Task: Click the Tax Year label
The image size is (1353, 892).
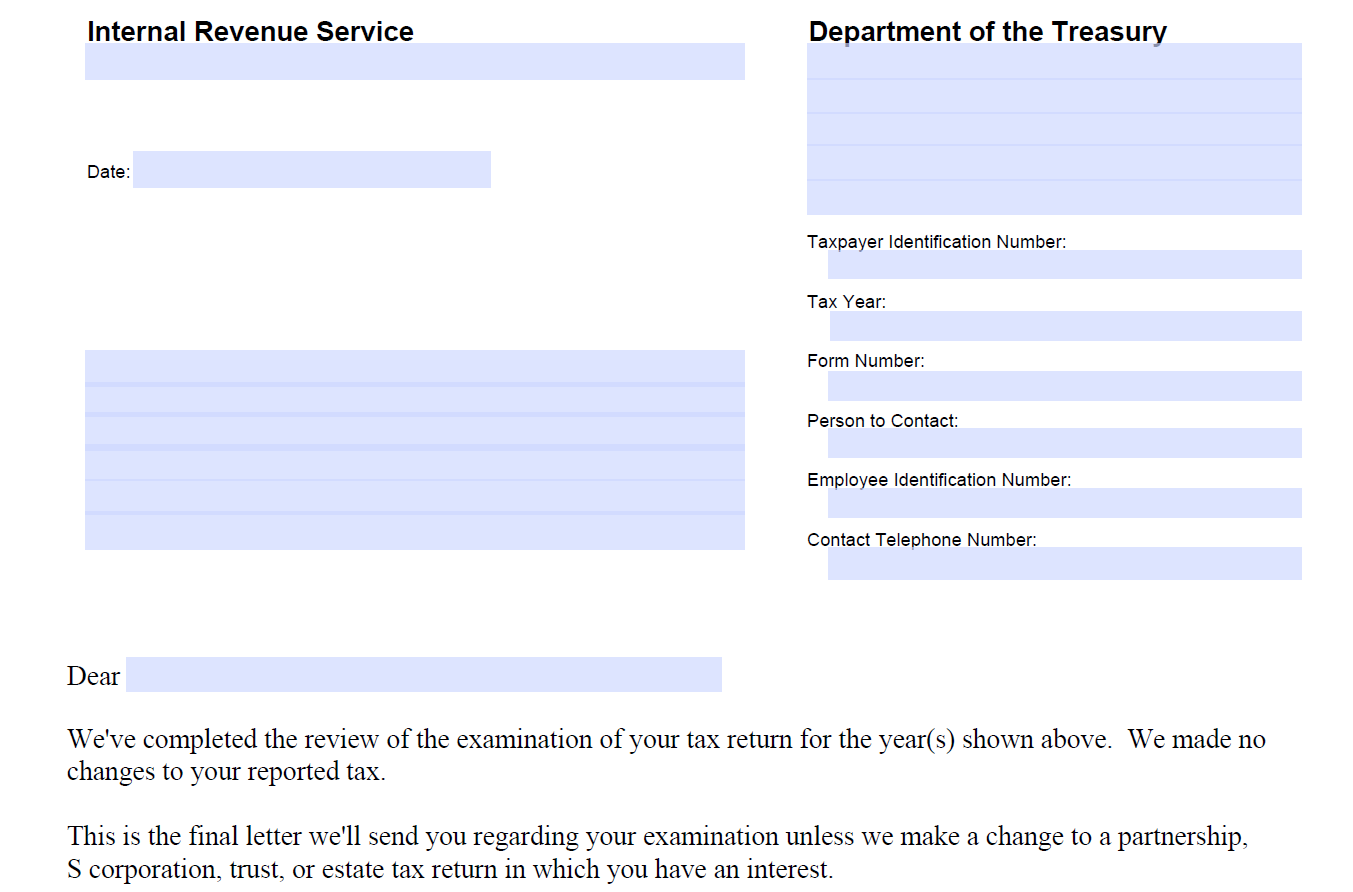Action: (x=847, y=302)
